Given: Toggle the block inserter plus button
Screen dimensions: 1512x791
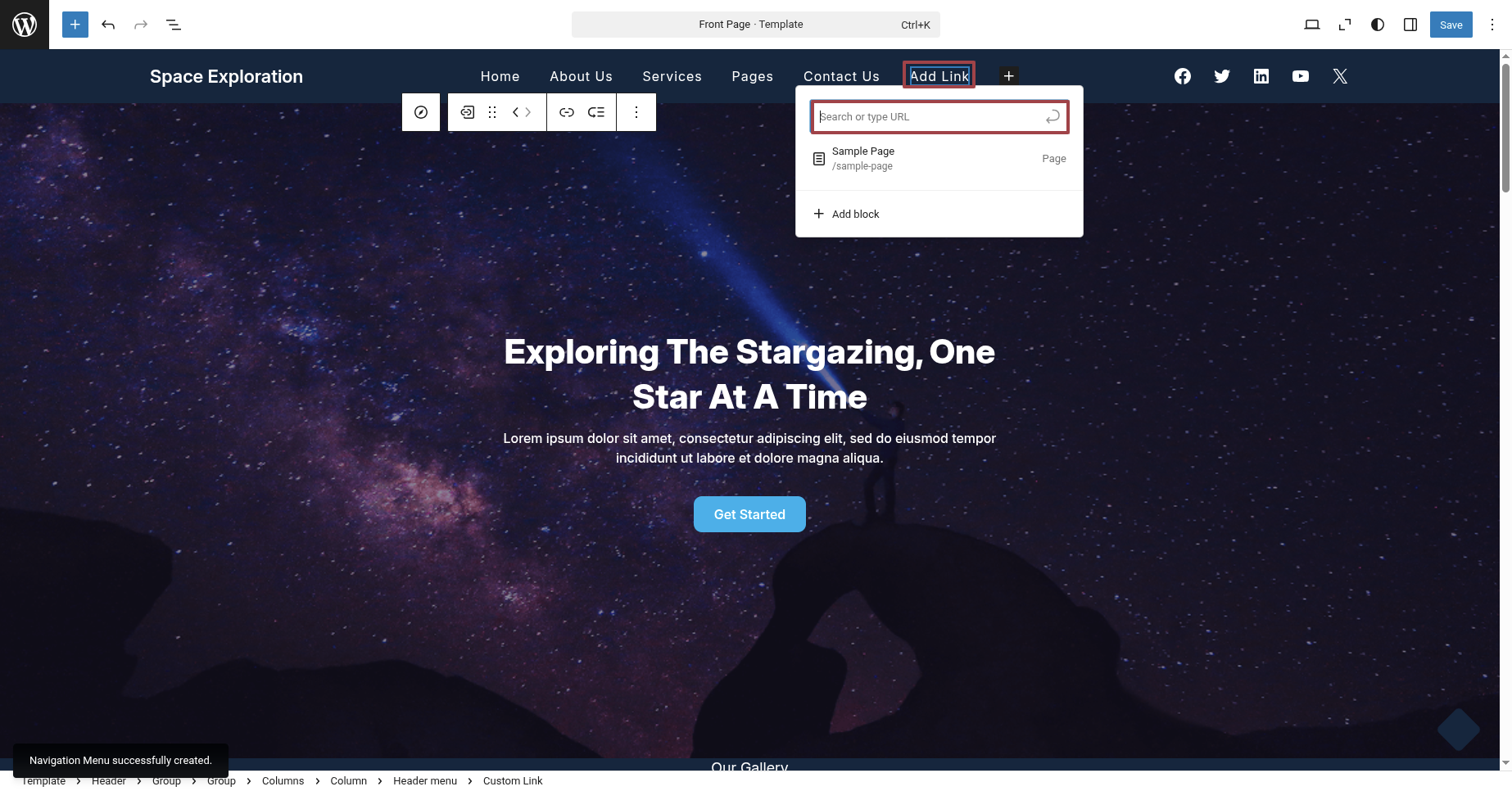Looking at the screenshot, I should tap(75, 25).
